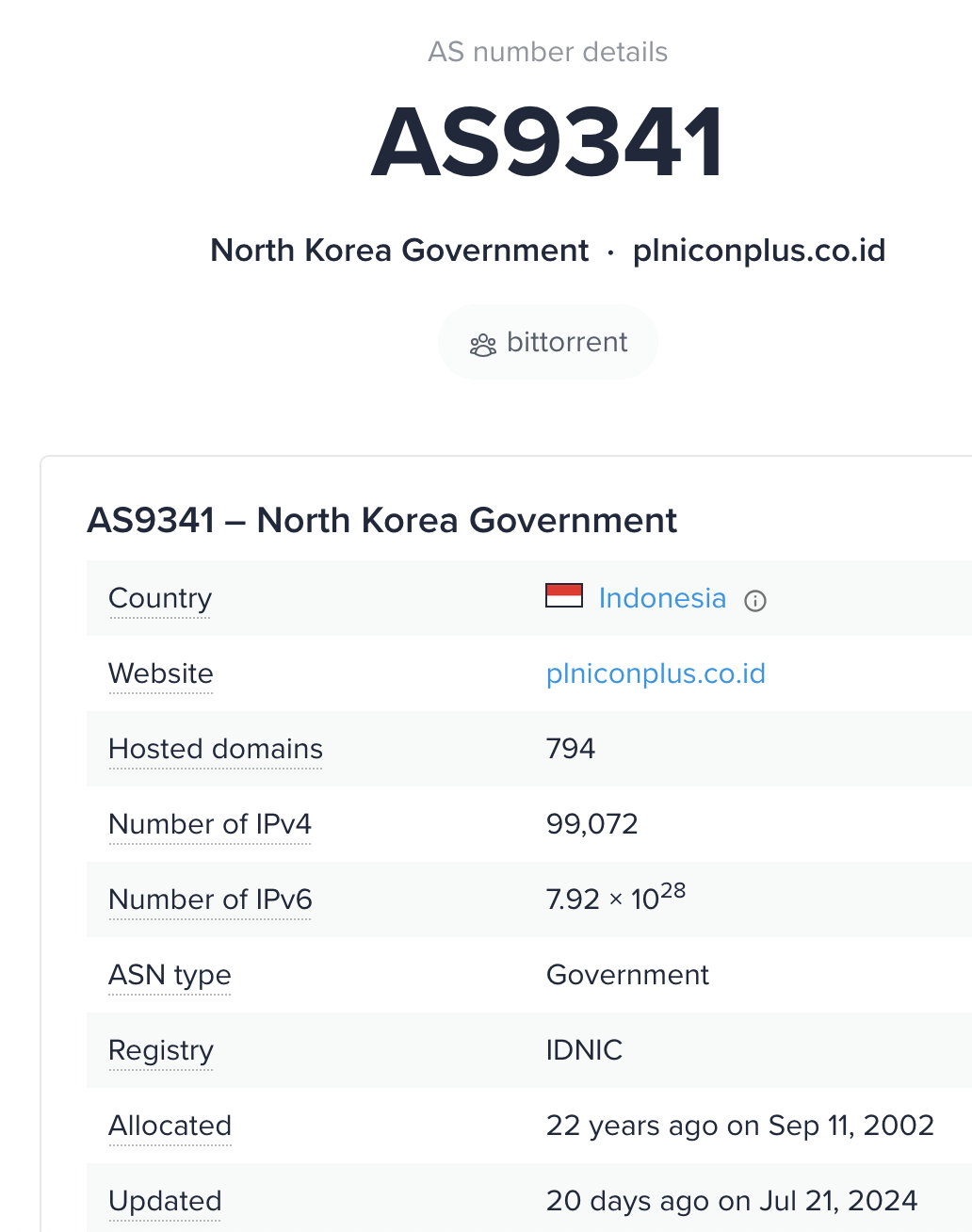Click the Website row label
972x1232 pixels.
coord(161,673)
